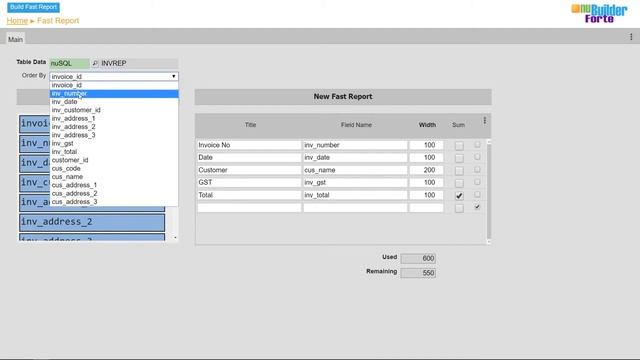
Task: Toggle Sum checkbox for GST row
Action: (459, 183)
